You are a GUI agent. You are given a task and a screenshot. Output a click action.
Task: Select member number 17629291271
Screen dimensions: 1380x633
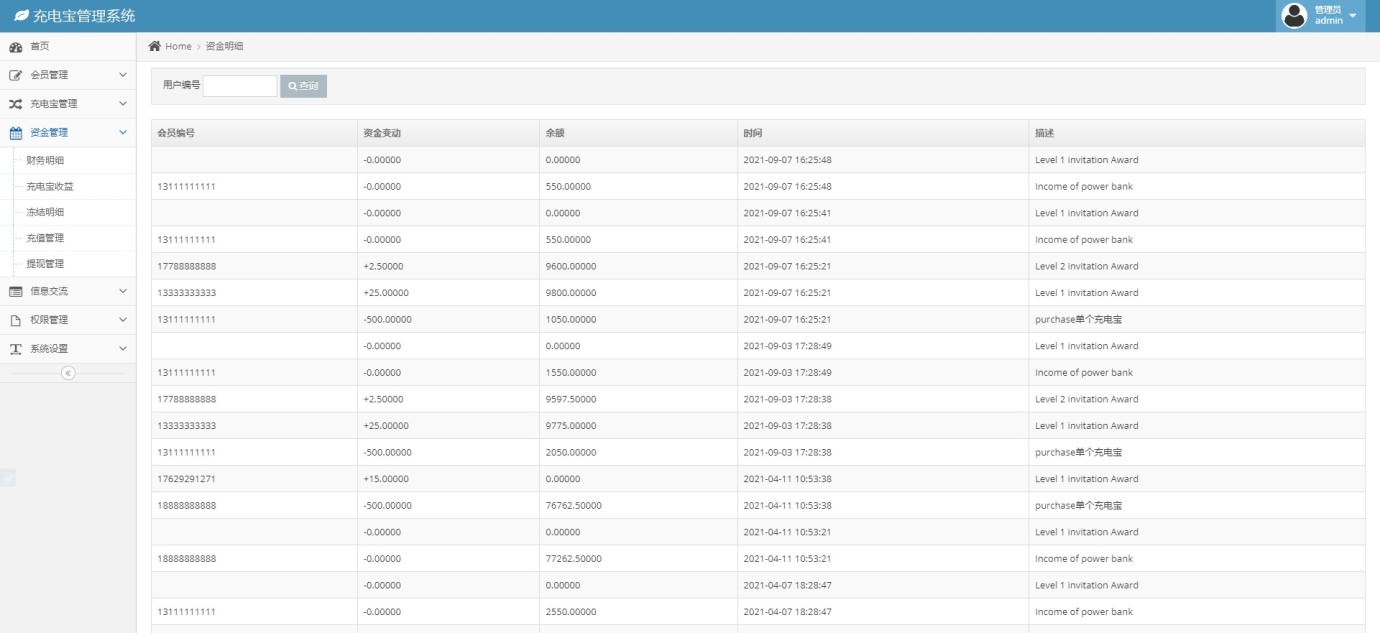[187, 479]
